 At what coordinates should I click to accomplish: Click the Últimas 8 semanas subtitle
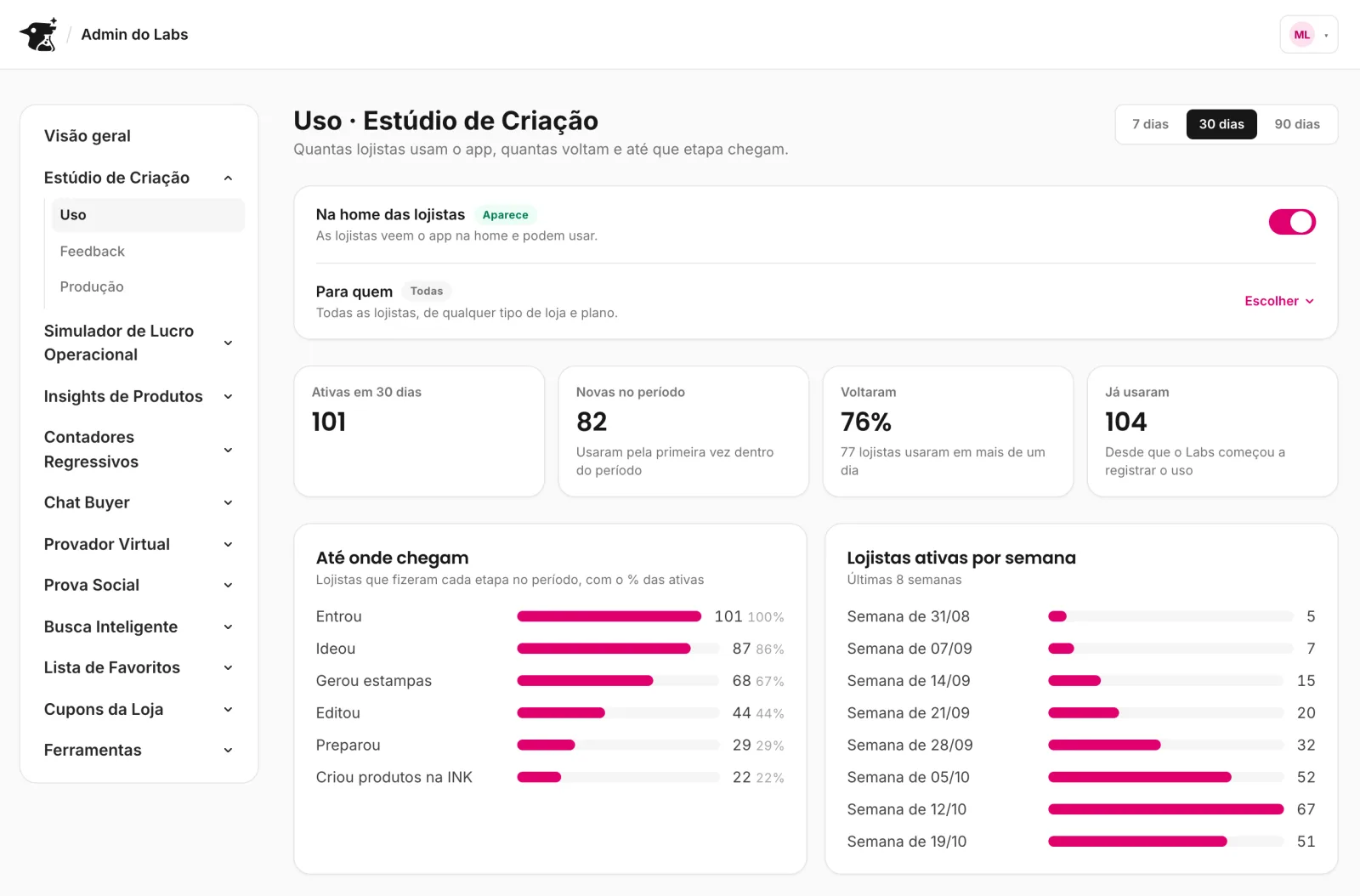pyautogui.click(x=904, y=580)
